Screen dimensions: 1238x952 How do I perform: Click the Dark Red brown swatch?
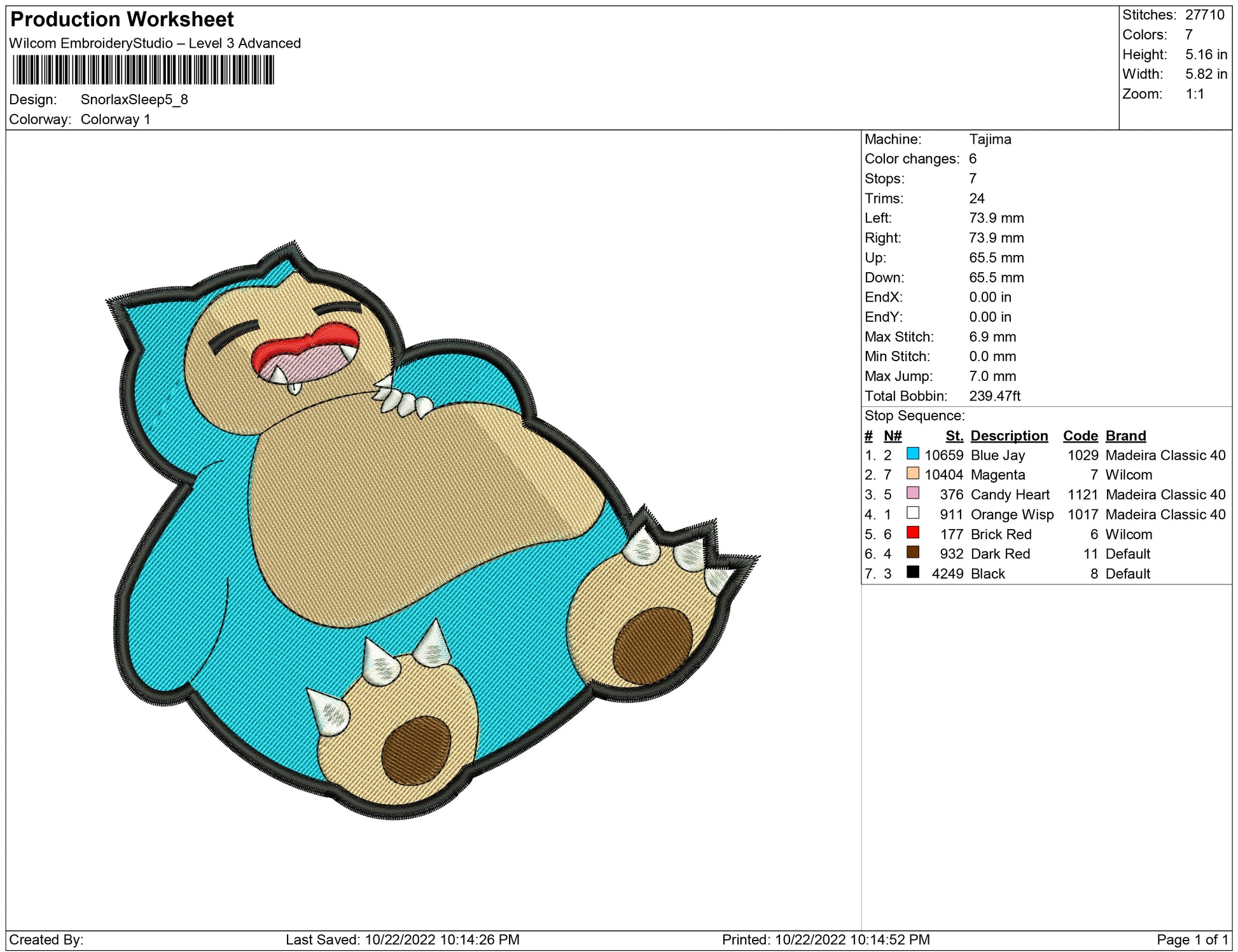point(912,552)
